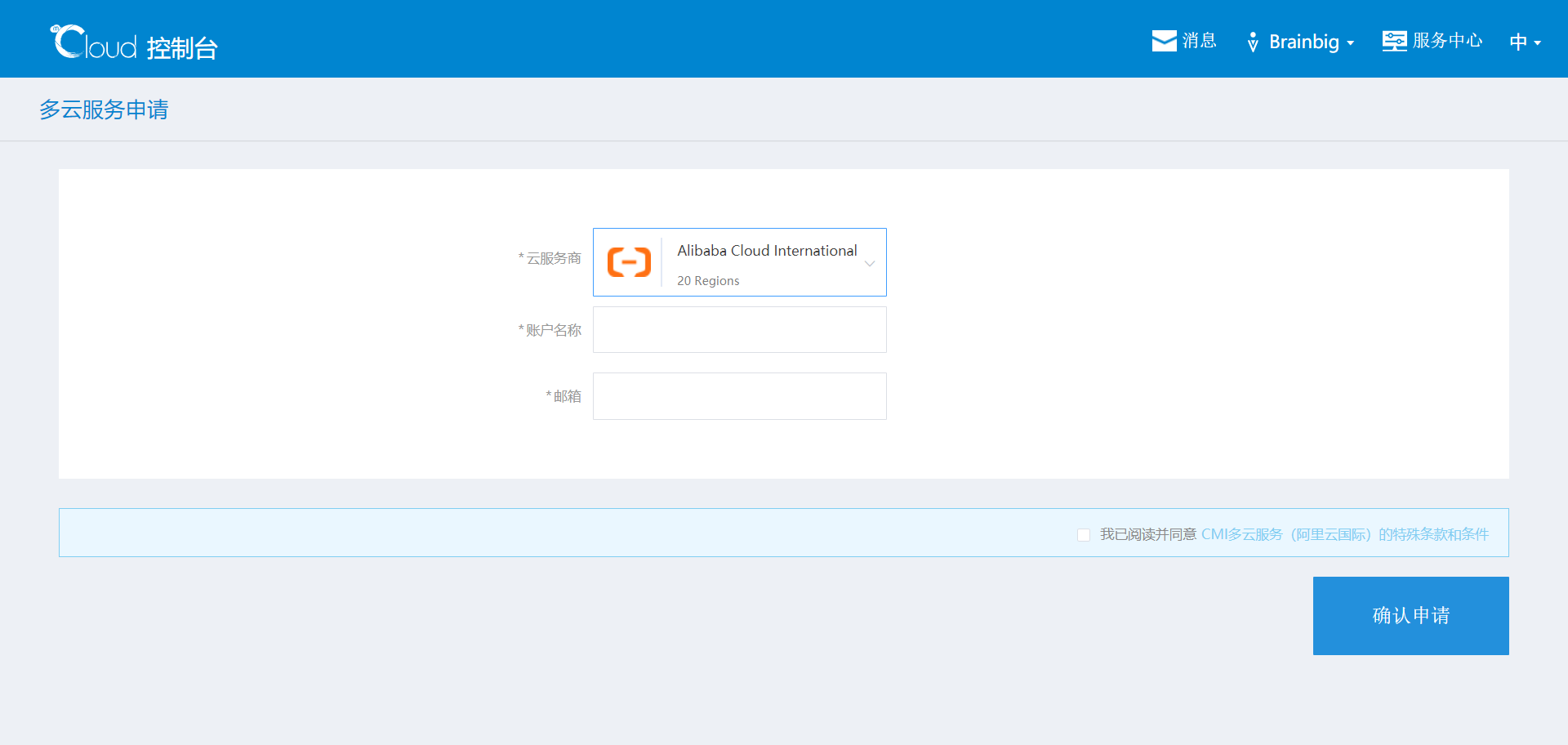Expand the 云服务商 provider chevron
This screenshot has height=745, width=1568.
(870, 263)
